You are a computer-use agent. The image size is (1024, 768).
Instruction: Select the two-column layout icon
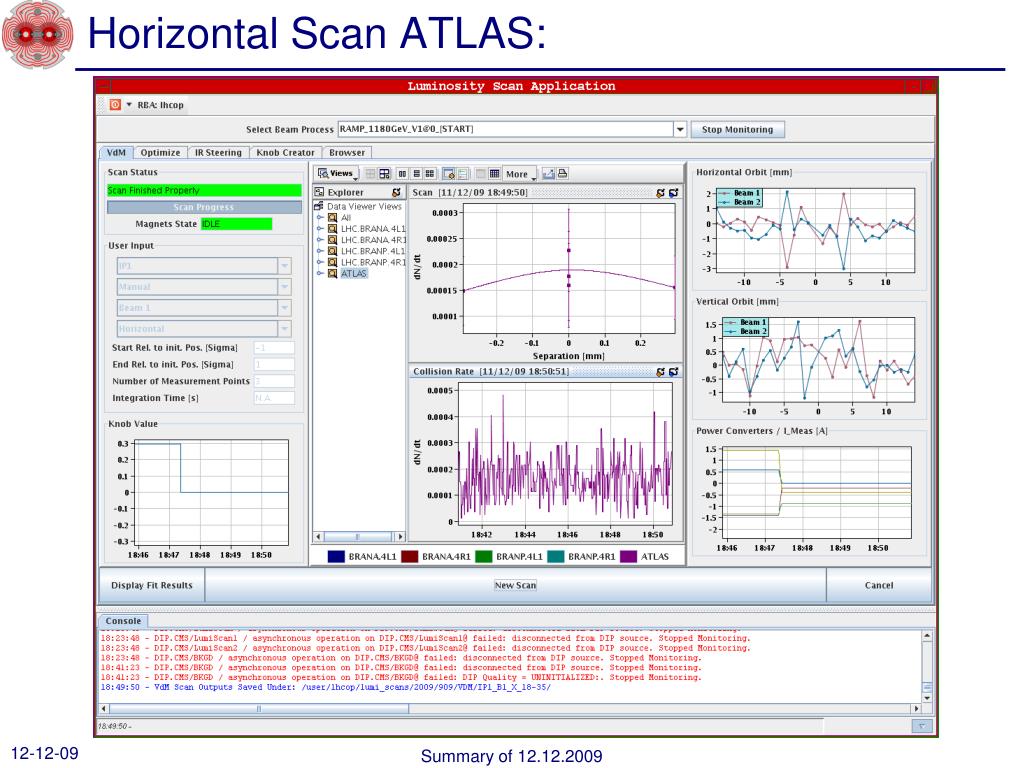tap(403, 174)
